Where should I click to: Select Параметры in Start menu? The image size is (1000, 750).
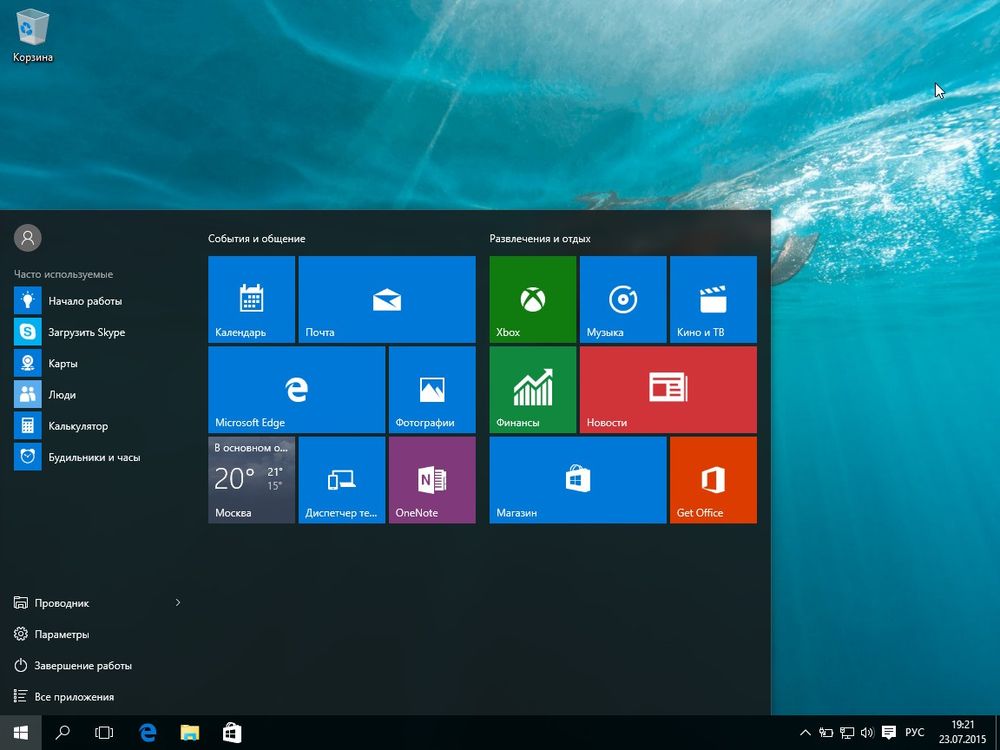coord(61,634)
